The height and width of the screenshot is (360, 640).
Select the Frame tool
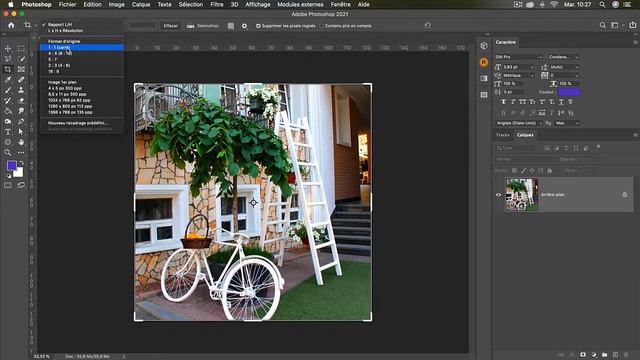click(21, 69)
